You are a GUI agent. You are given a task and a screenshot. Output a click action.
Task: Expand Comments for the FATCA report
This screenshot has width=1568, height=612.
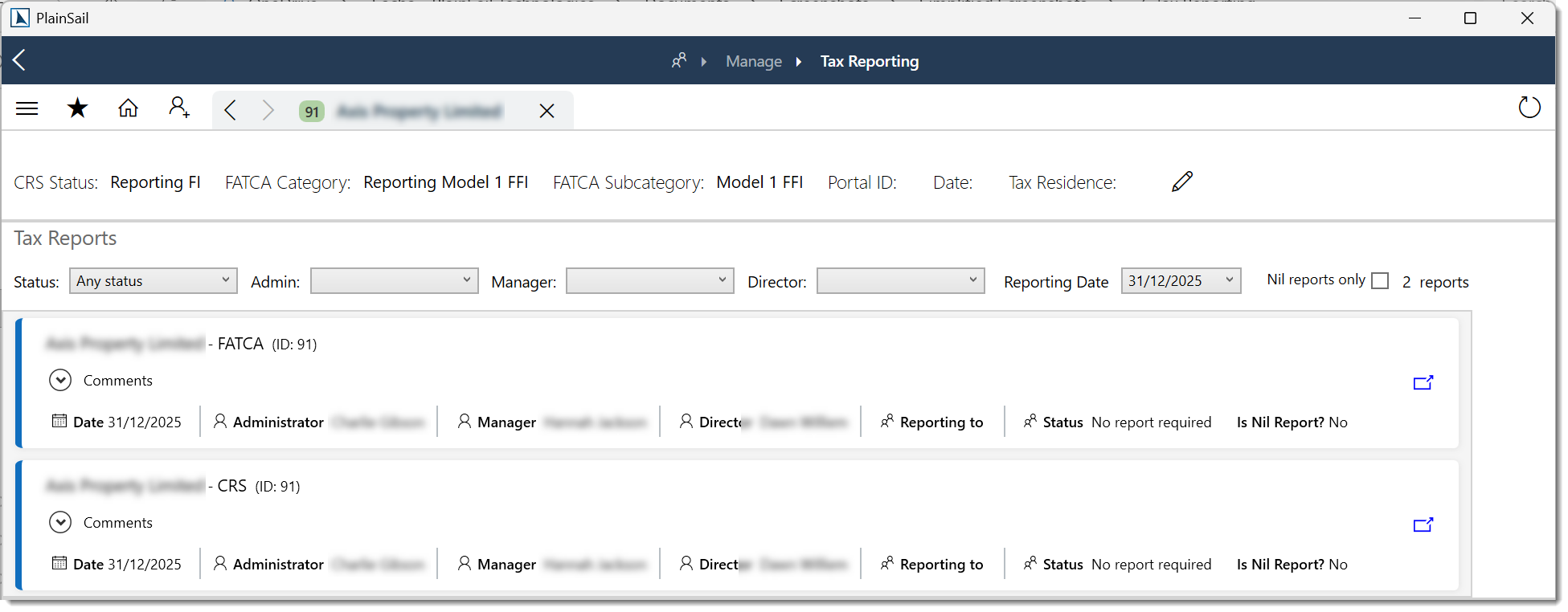[x=60, y=381]
